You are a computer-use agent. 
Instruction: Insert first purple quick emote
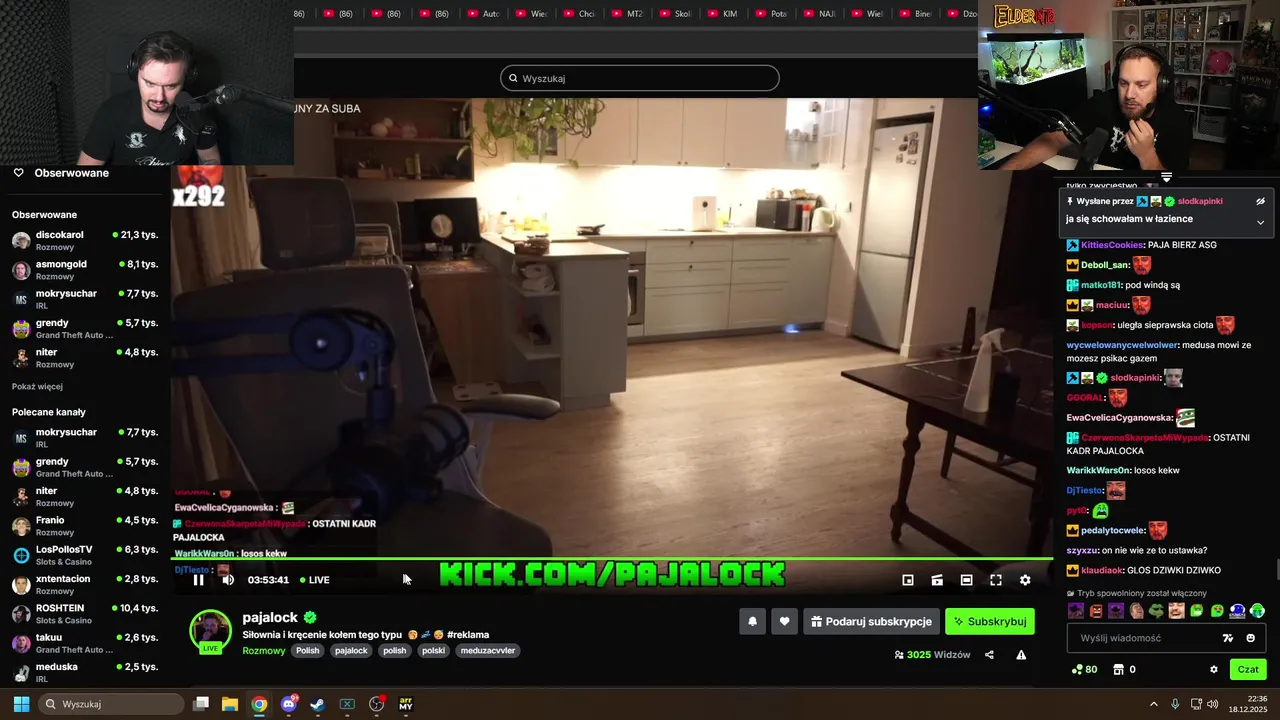1075,610
